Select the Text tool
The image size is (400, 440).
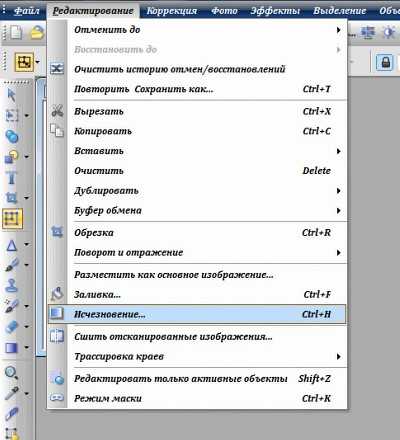click(12, 177)
